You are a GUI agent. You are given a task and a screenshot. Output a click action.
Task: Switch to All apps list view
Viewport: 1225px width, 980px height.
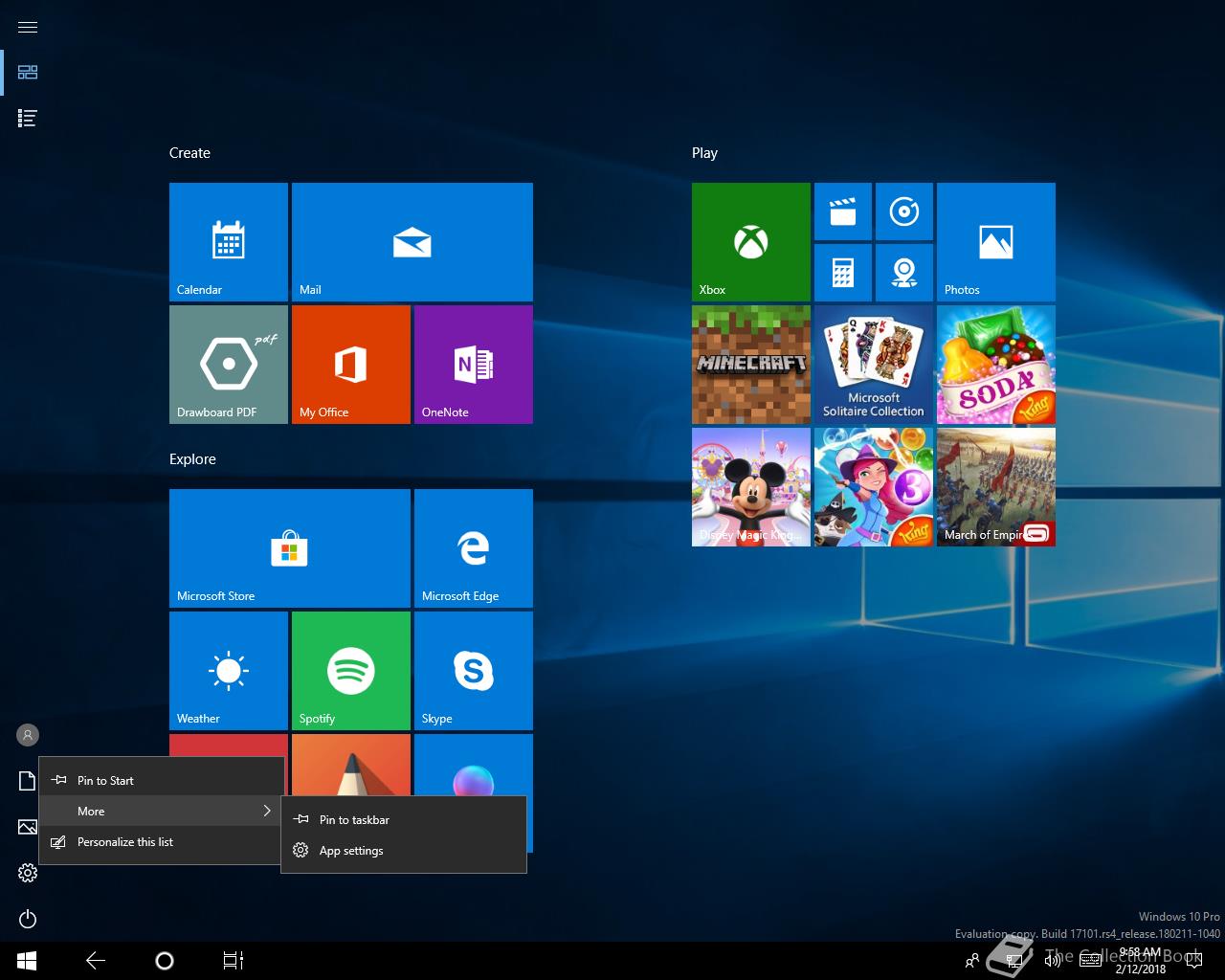pos(28,118)
